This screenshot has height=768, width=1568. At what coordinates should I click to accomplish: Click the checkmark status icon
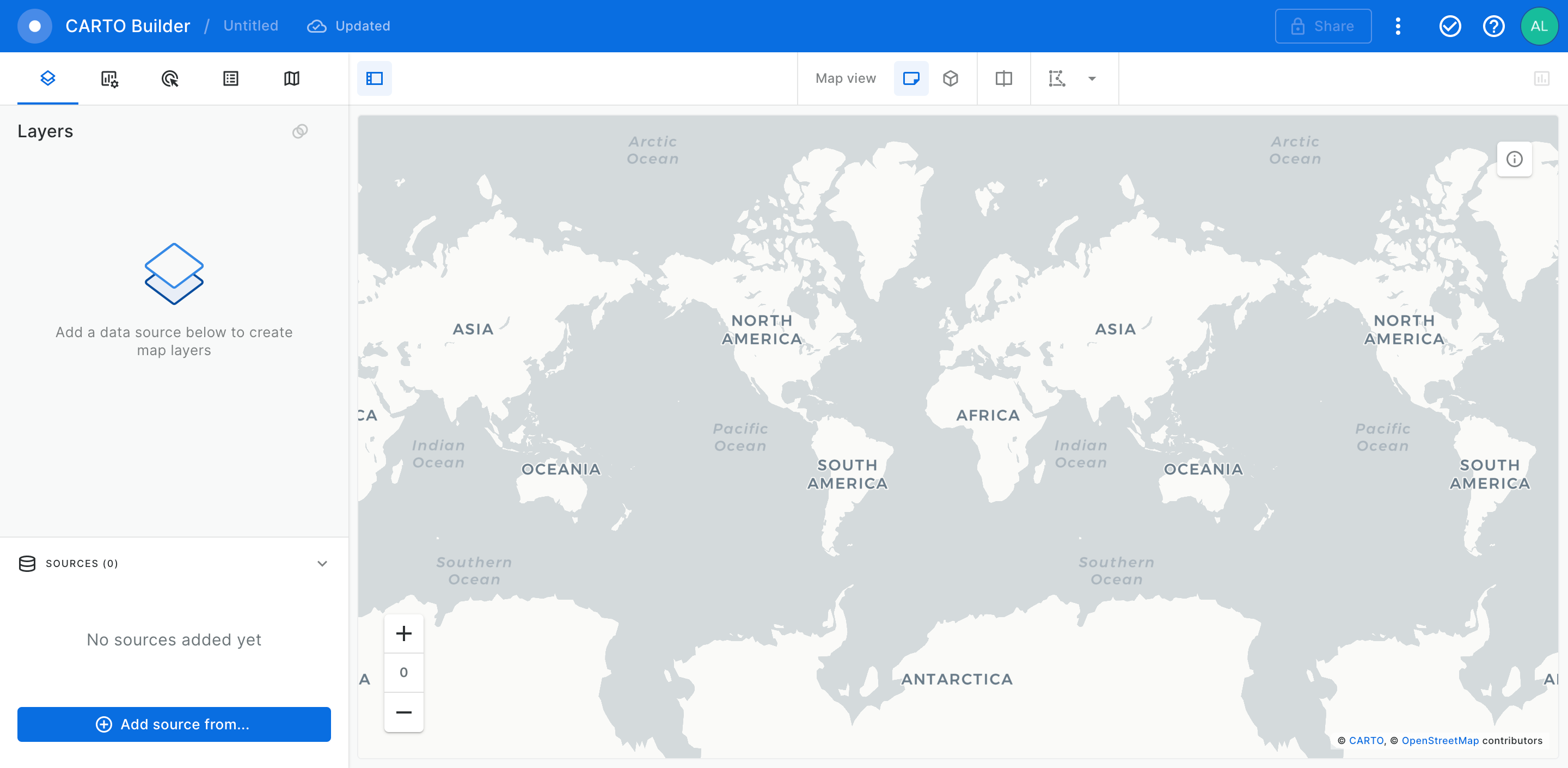click(1450, 26)
